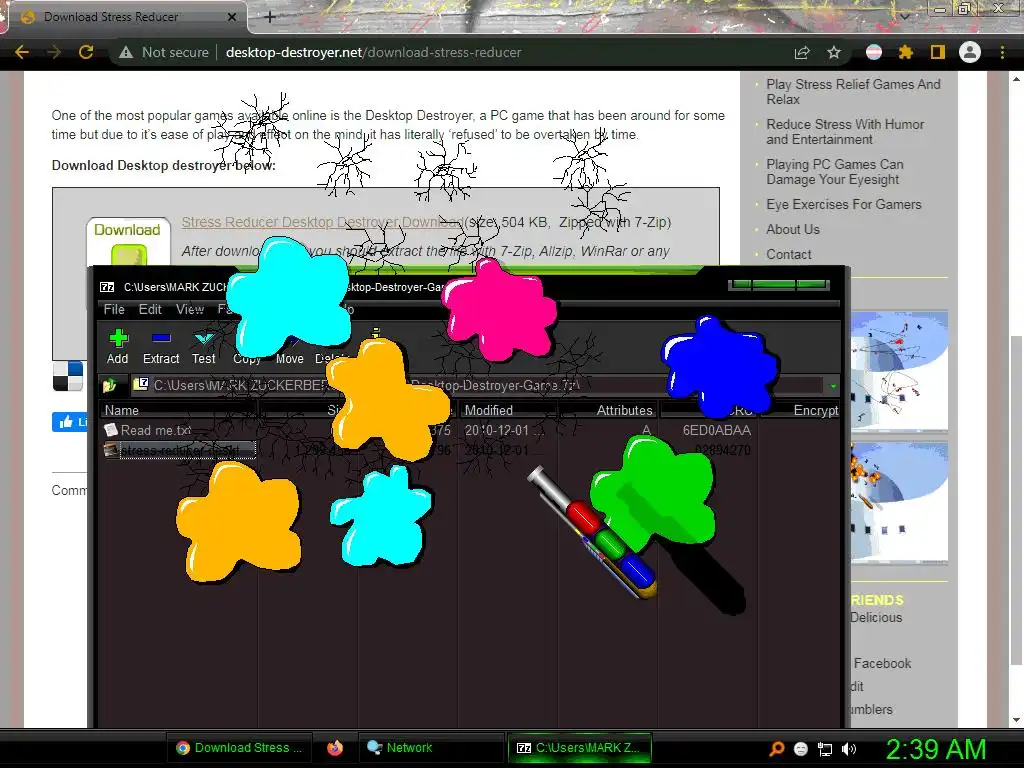The width and height of the screenshot is (1024, 768).
Task: Click the Extract toolbar button in 7-Zip
Action: 161,347
